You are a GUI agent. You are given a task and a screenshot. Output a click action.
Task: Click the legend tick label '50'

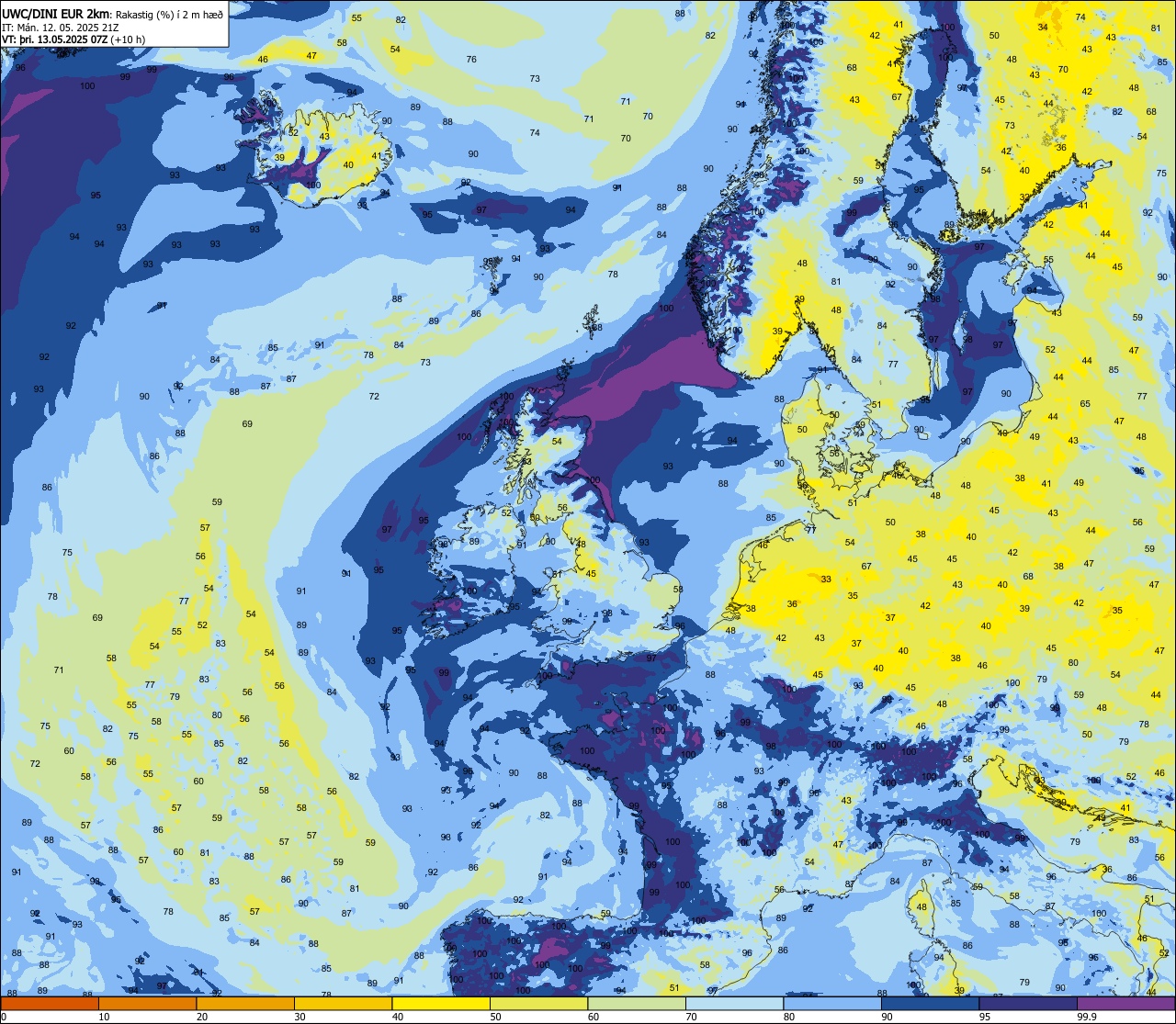click(495, 1017)
